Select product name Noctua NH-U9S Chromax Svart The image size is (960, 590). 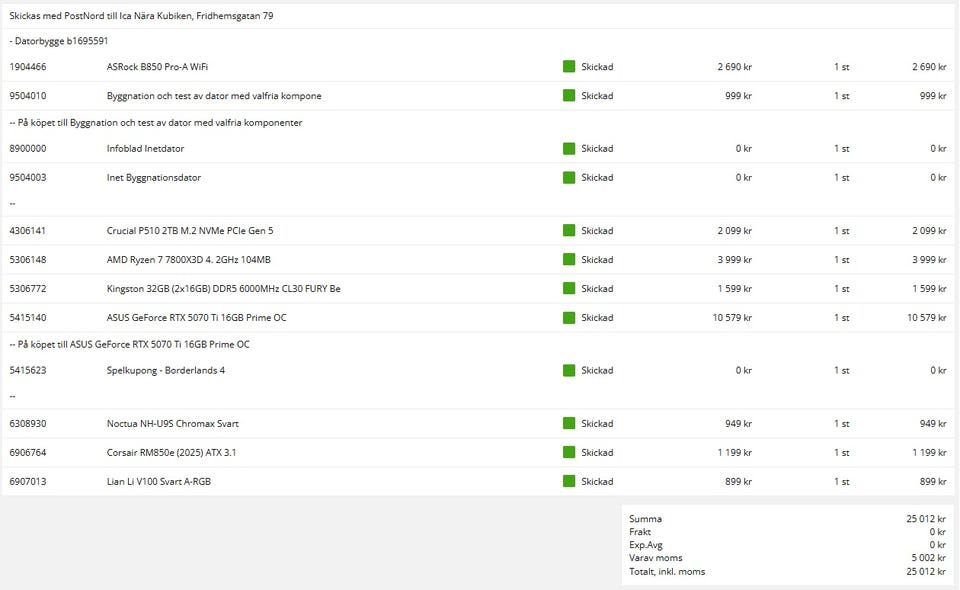173,424
